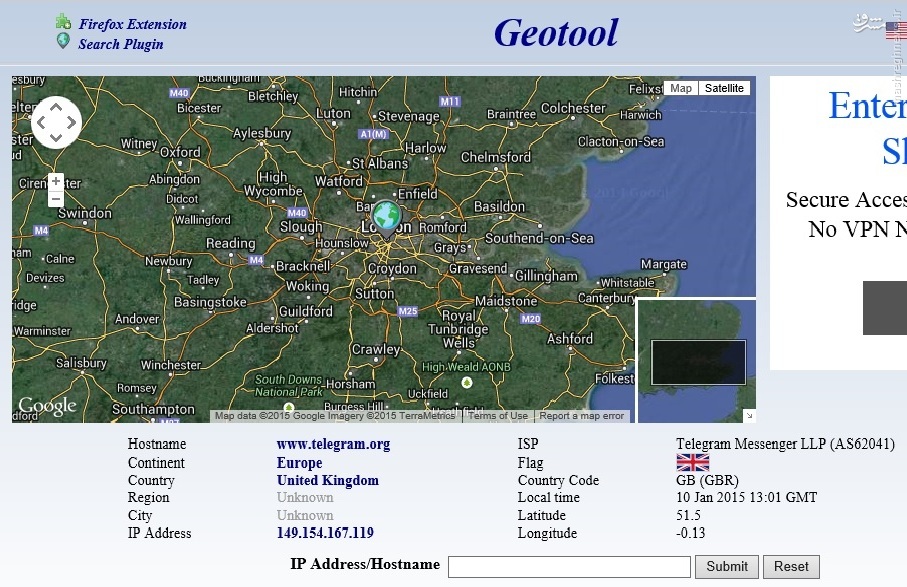
Task: Click the Southend-on-Sea label on map
Action: click(x=539, y=238)
